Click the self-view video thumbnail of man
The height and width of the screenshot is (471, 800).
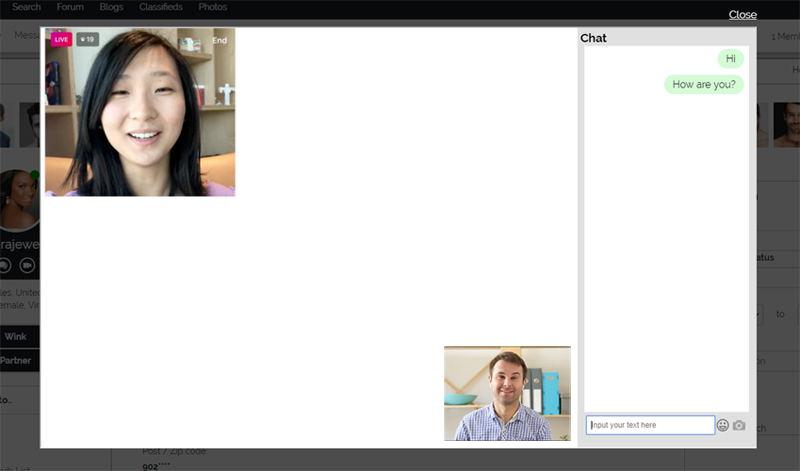click(507, 393)
